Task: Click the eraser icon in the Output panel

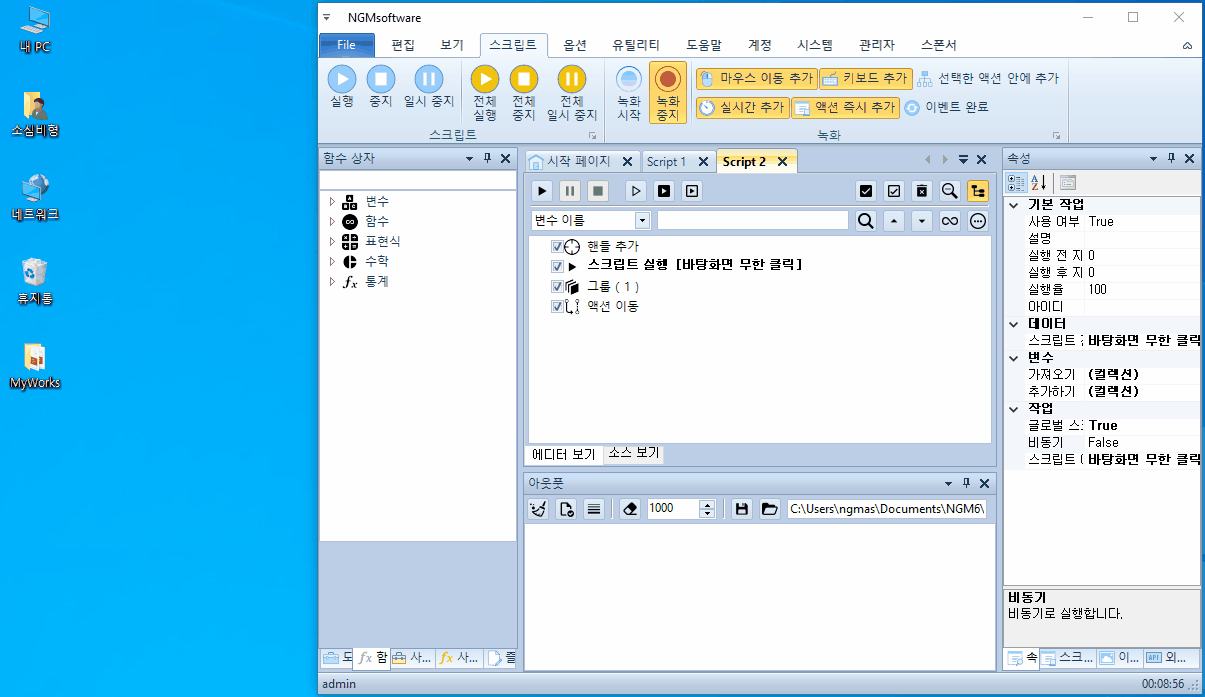Action: tap(629, 508)
